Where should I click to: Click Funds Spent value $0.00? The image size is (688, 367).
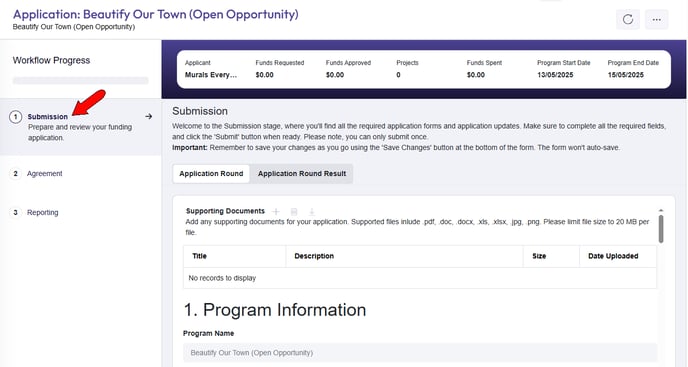(x=476, y=75)
